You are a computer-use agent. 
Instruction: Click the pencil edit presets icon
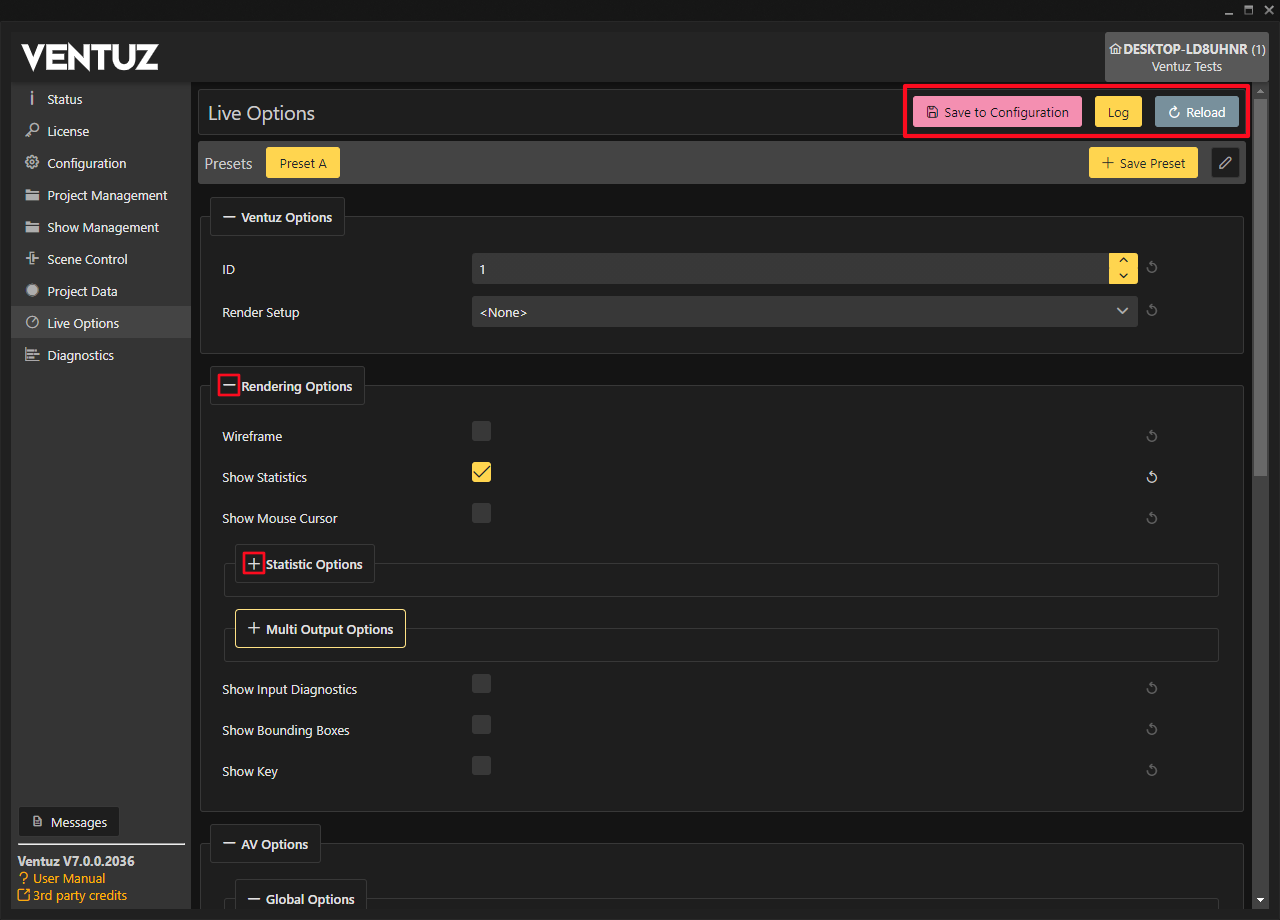[1225, 163]
